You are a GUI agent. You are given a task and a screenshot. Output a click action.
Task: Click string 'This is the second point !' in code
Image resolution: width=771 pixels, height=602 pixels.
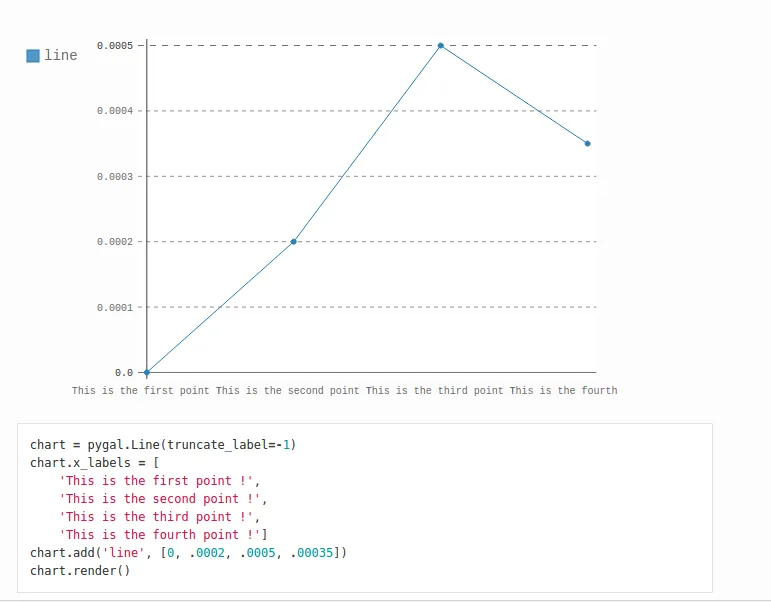[x=159, y=499]
